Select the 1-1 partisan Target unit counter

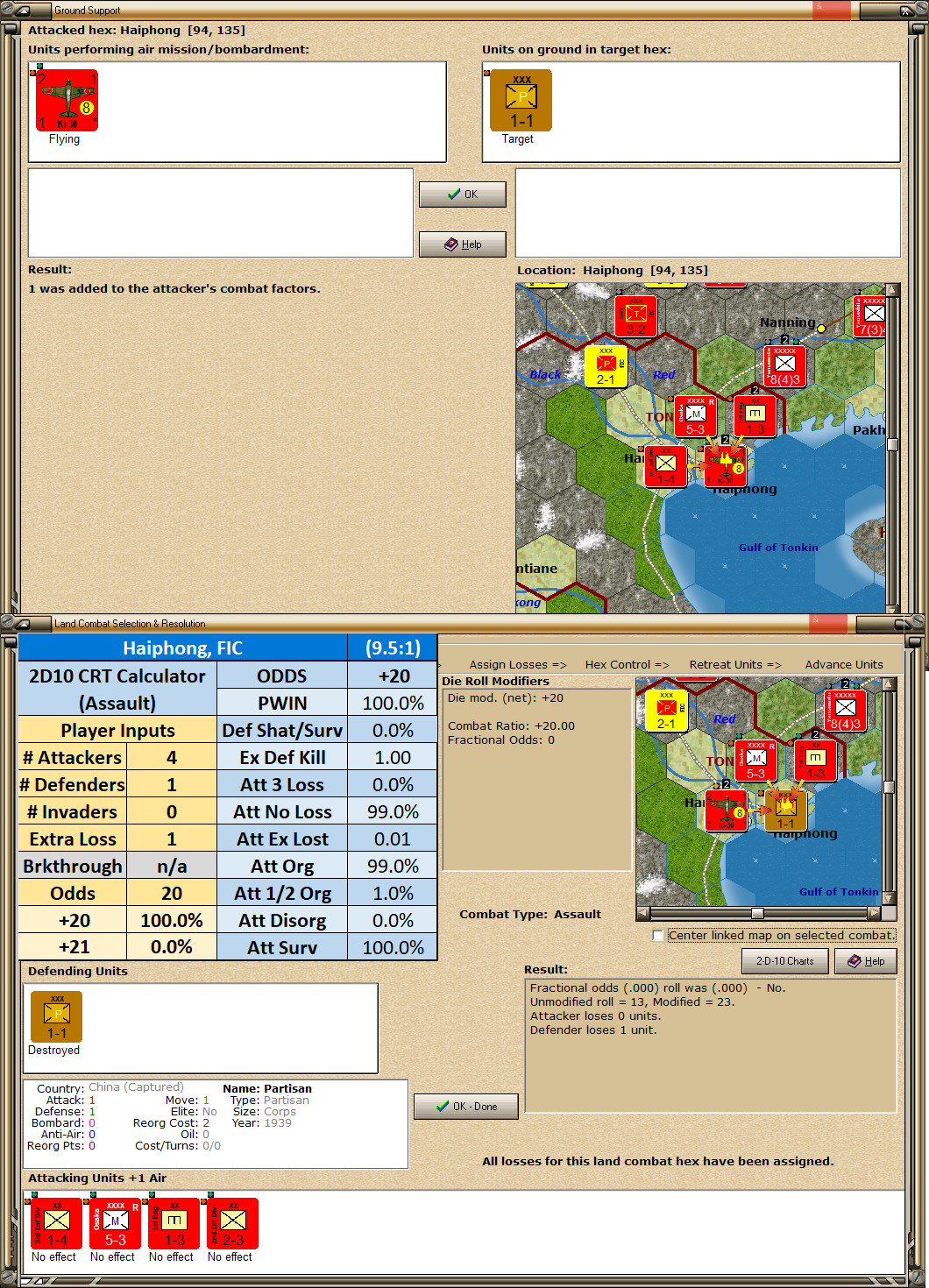[x=521, y=101]
